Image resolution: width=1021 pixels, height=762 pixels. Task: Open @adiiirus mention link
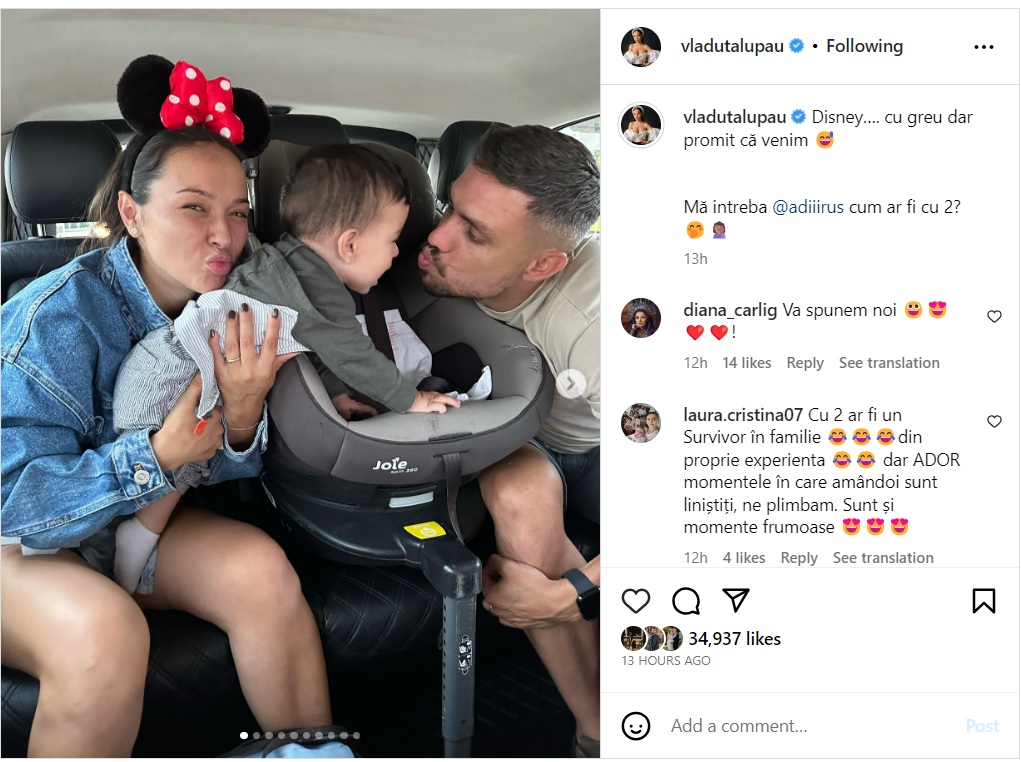(x=807, y=207)
